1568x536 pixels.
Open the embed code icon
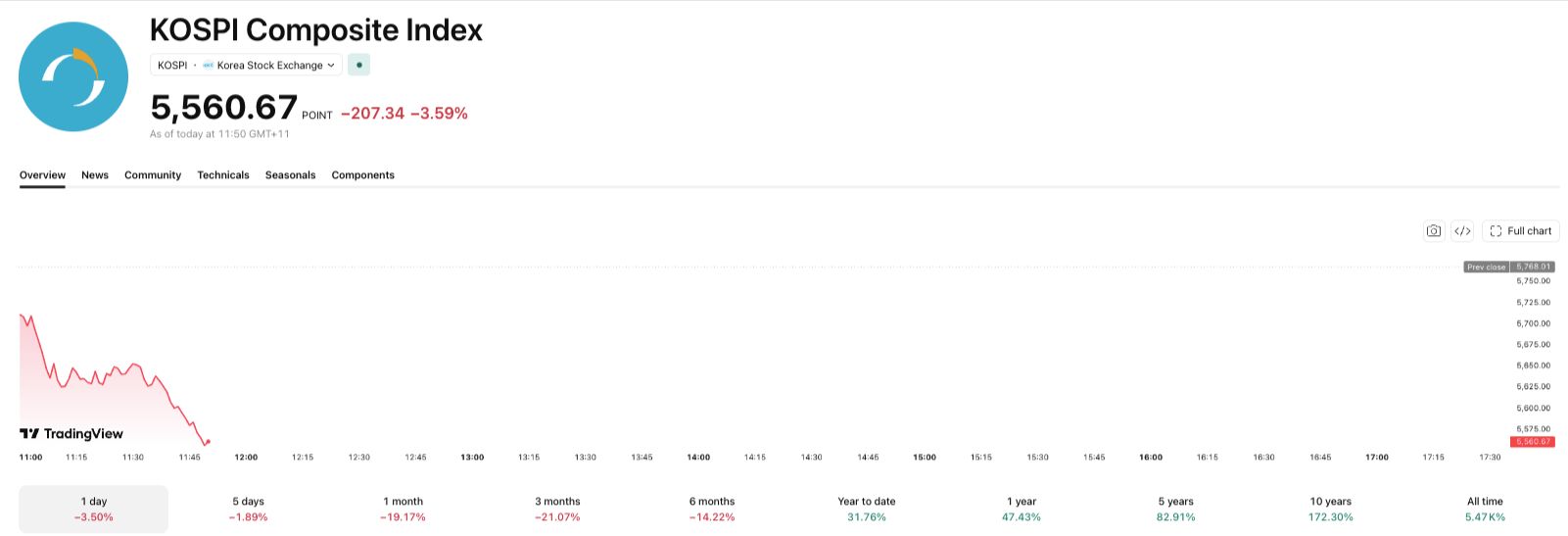(x=1462, y=231)
